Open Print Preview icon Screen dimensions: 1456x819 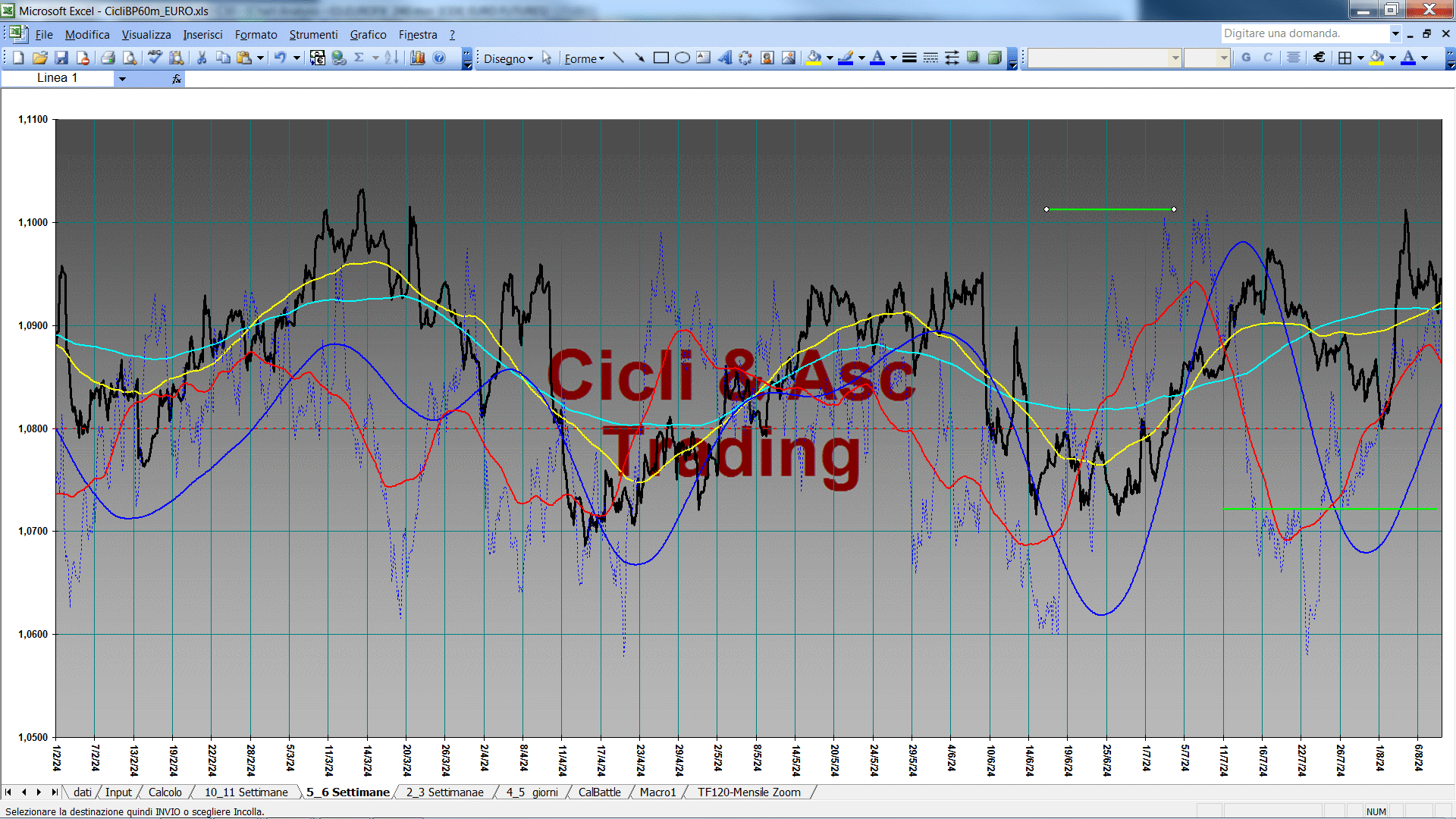click(130, 58)
